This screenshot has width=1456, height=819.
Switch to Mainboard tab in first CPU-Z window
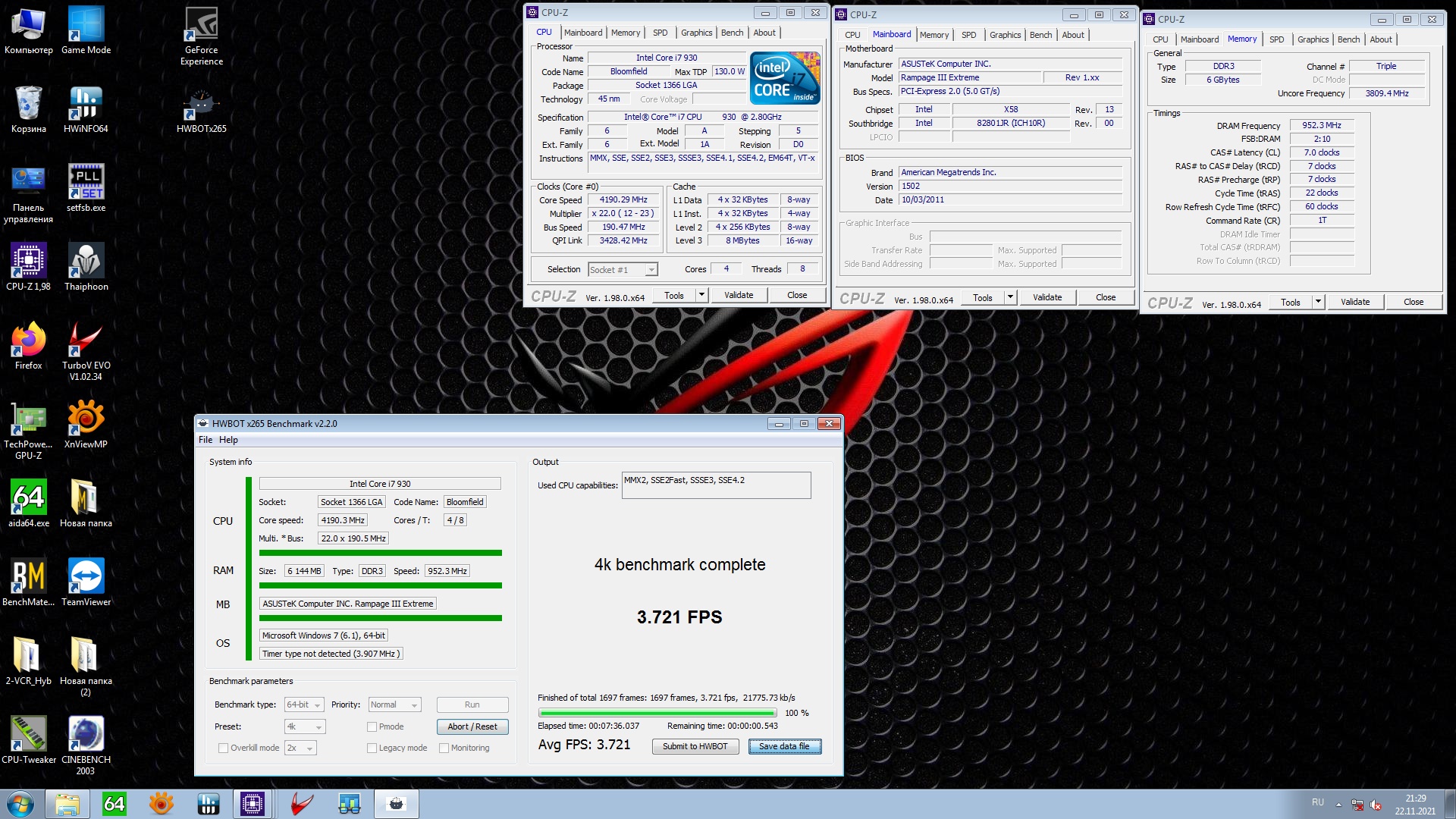tap(583, 33)
